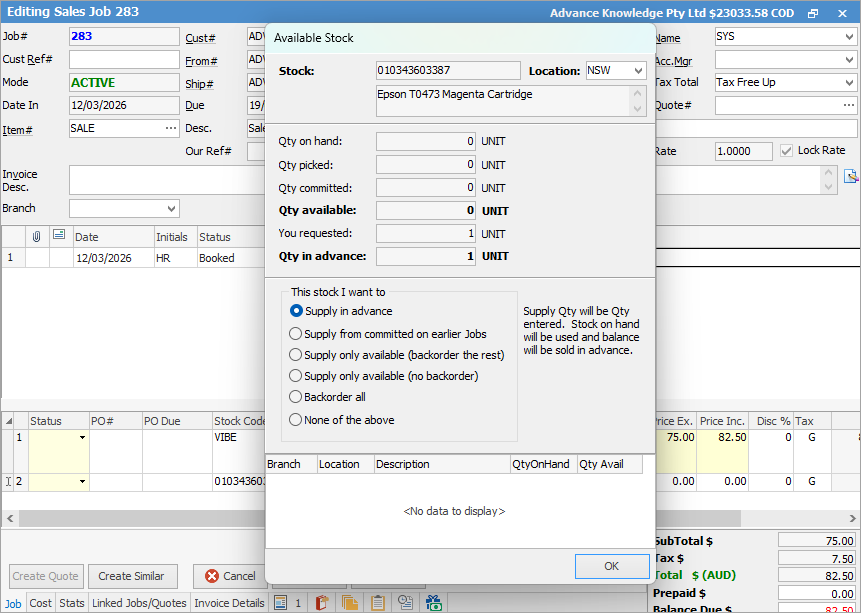The width and height of the screenshot is (861, 613).
Task: Click the Stock code field in dialog
Action: 448,70
